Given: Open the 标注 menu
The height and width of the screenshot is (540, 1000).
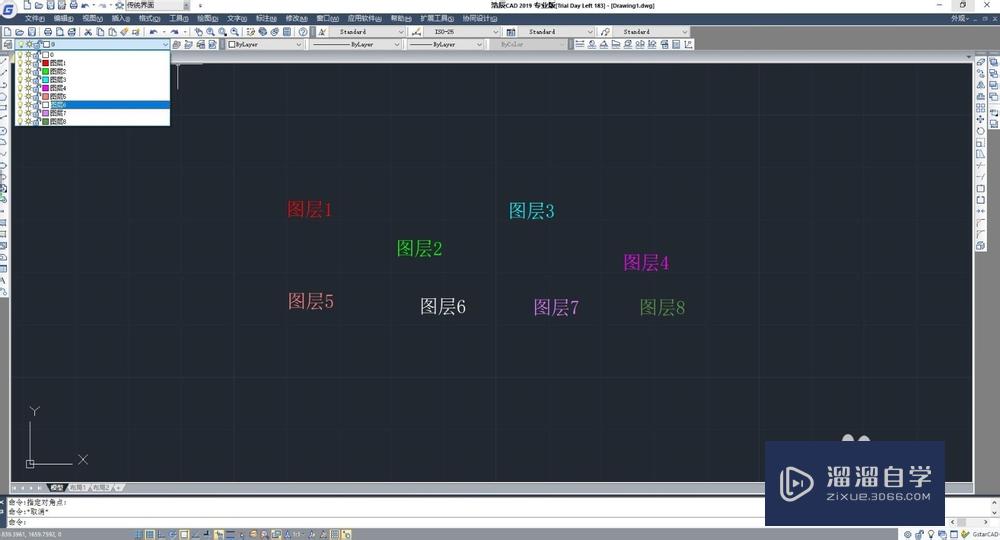Looking at the screenshot, I should point(266,18).
